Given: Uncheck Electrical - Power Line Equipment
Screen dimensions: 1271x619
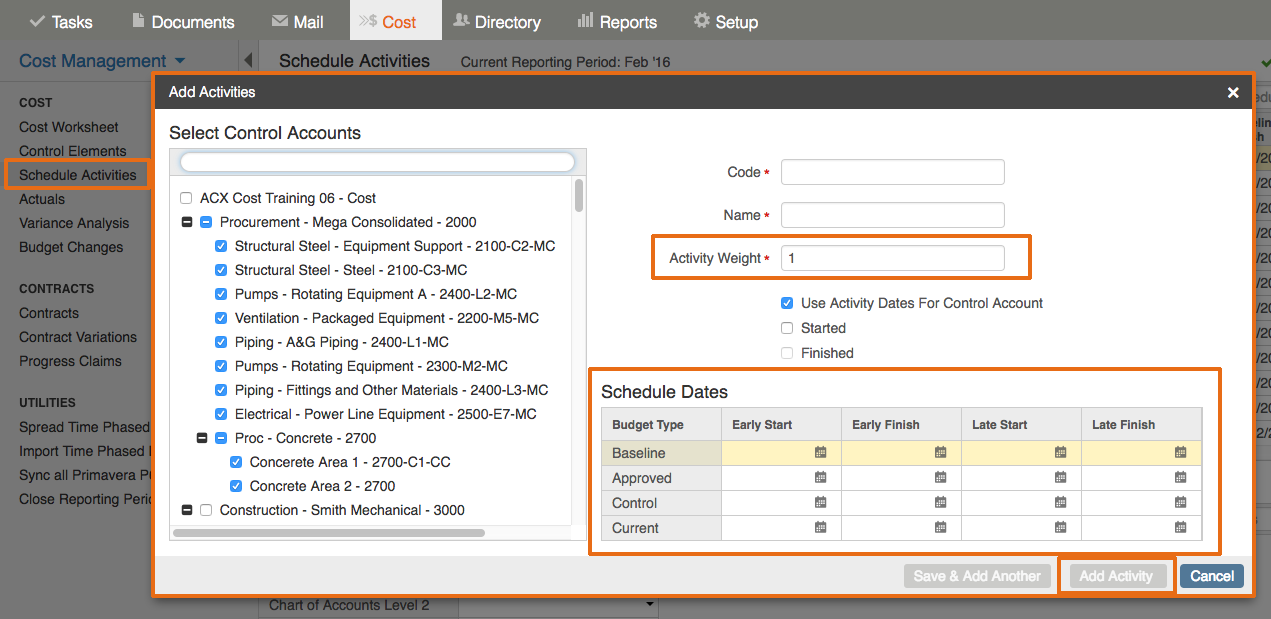Looking at the screenshot, I should click(x=221, y=414).
